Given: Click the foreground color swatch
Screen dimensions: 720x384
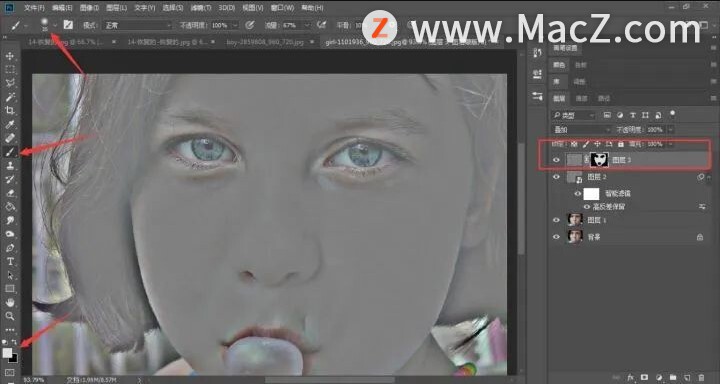Looking at the screenshot, I should point(7,353).
